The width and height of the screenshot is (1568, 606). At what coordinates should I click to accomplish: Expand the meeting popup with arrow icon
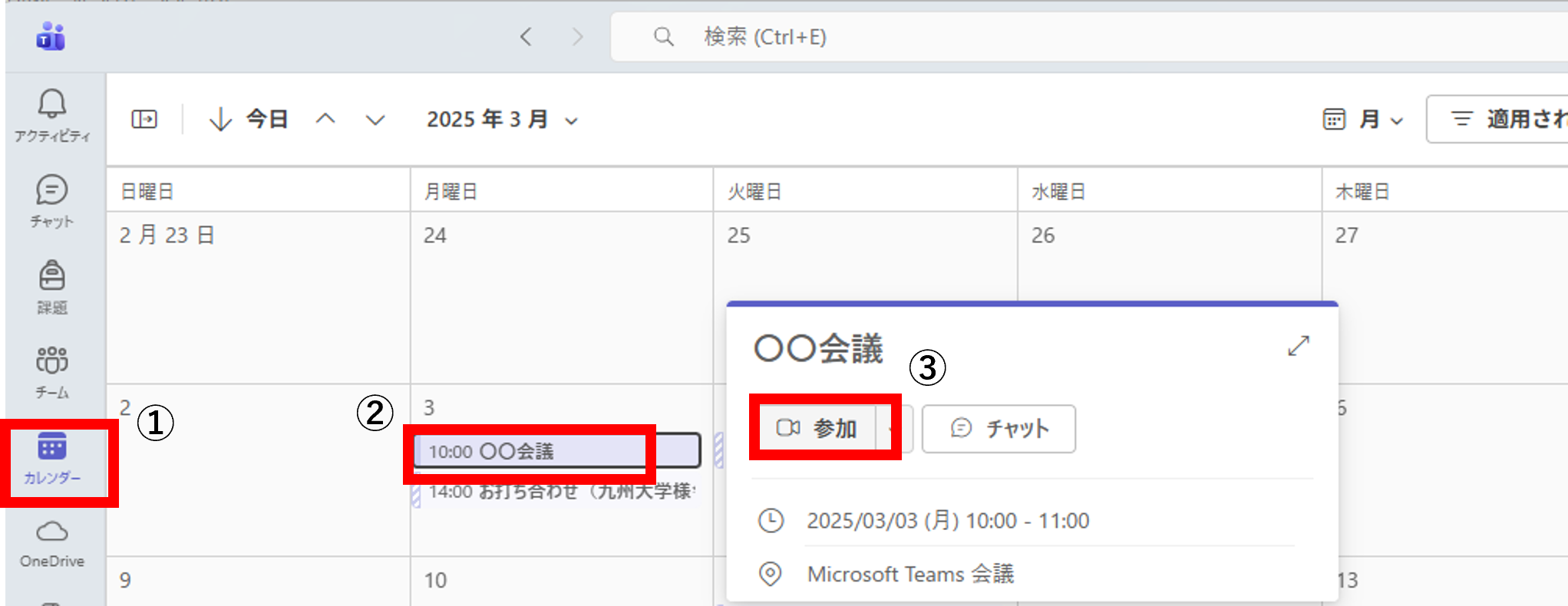click(x=1298, y=346)
